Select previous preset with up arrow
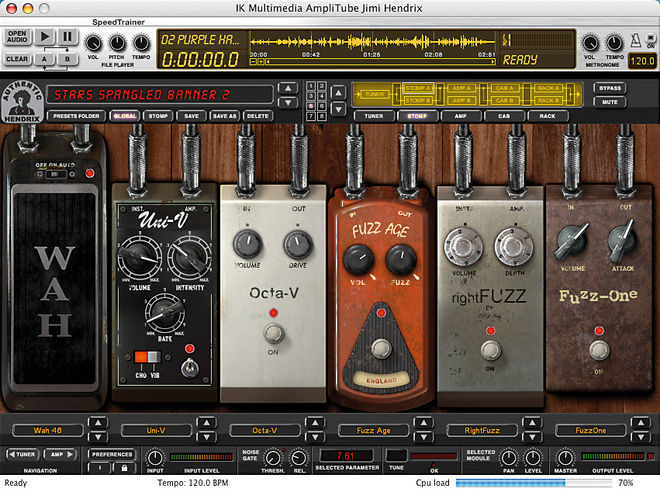Viewport: 660px width, 492px height. tap(287, 88)
